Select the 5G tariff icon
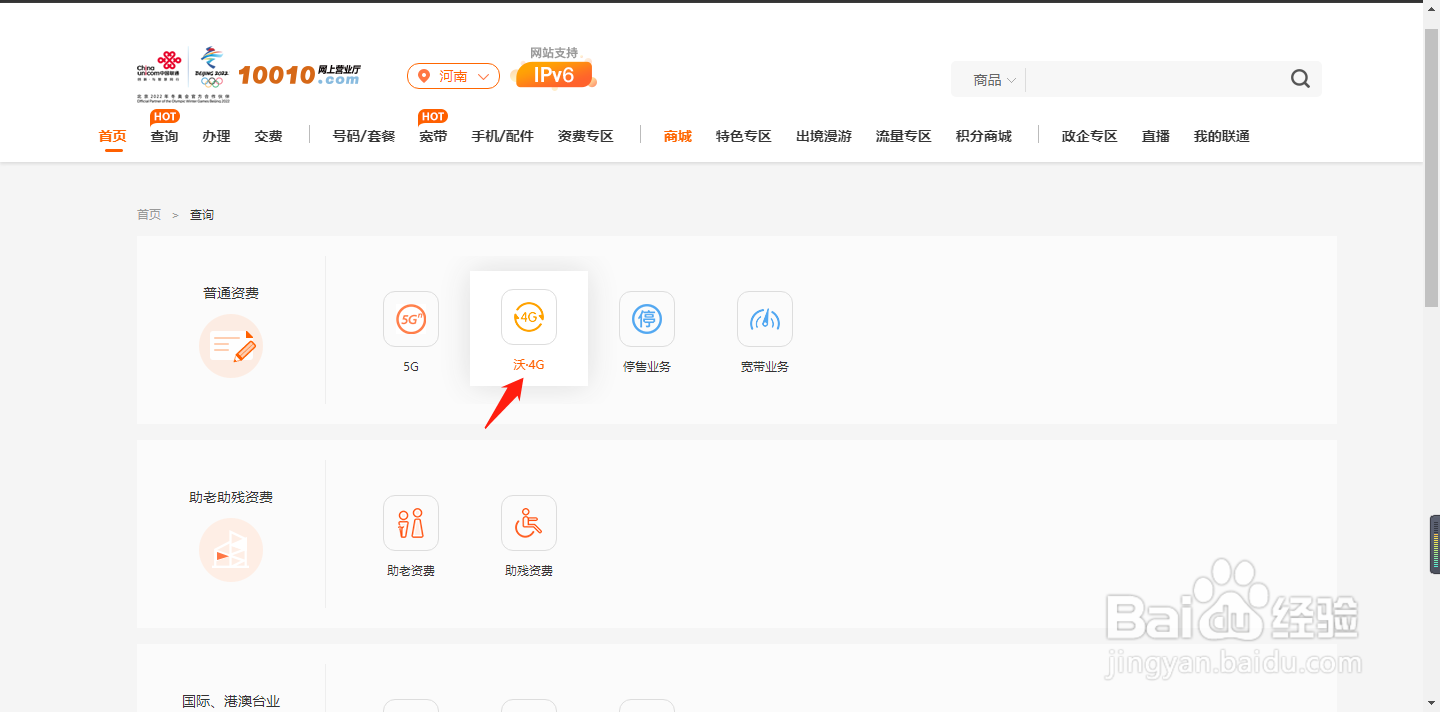 tap(410, 319)
